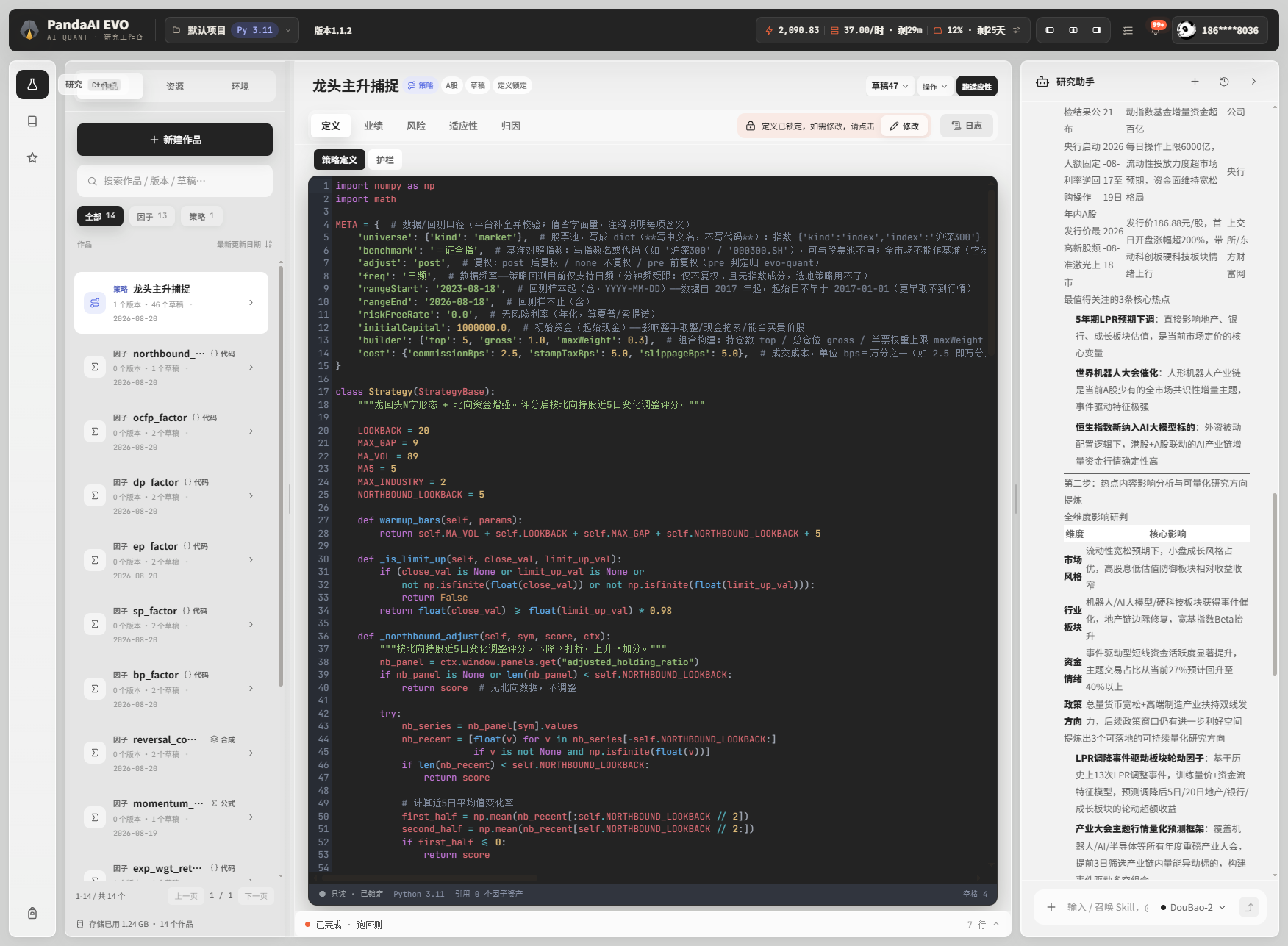Select the 护栏 sub-tab
The height and width of the screenshot is (946, 1288).
point(385,160)
